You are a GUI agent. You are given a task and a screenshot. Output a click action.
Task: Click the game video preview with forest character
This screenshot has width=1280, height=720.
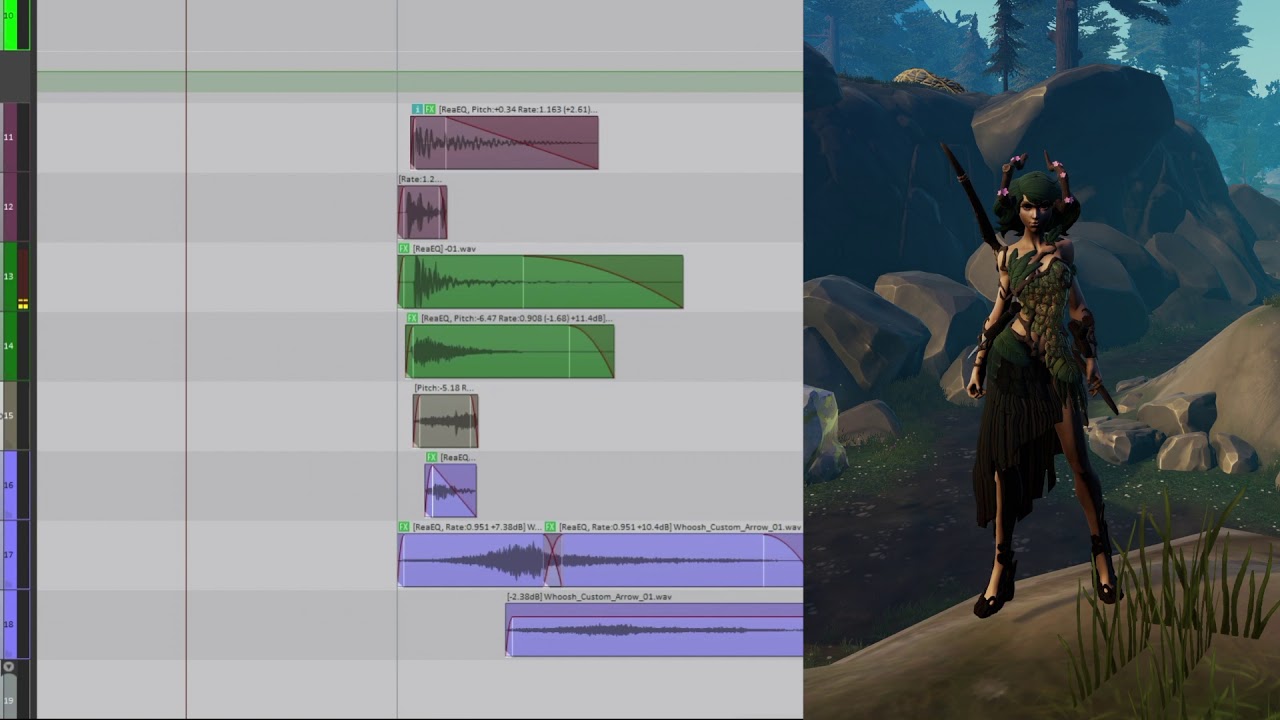(x=1042, y=360)
